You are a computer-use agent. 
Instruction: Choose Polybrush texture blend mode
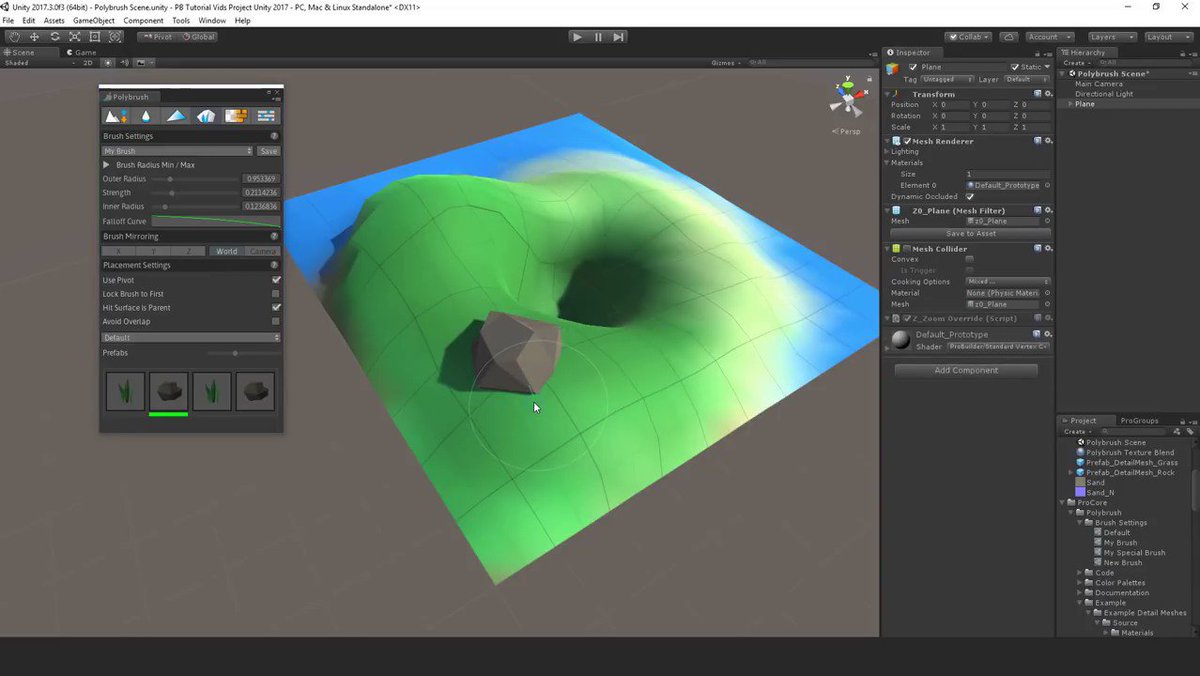[236, 116]
